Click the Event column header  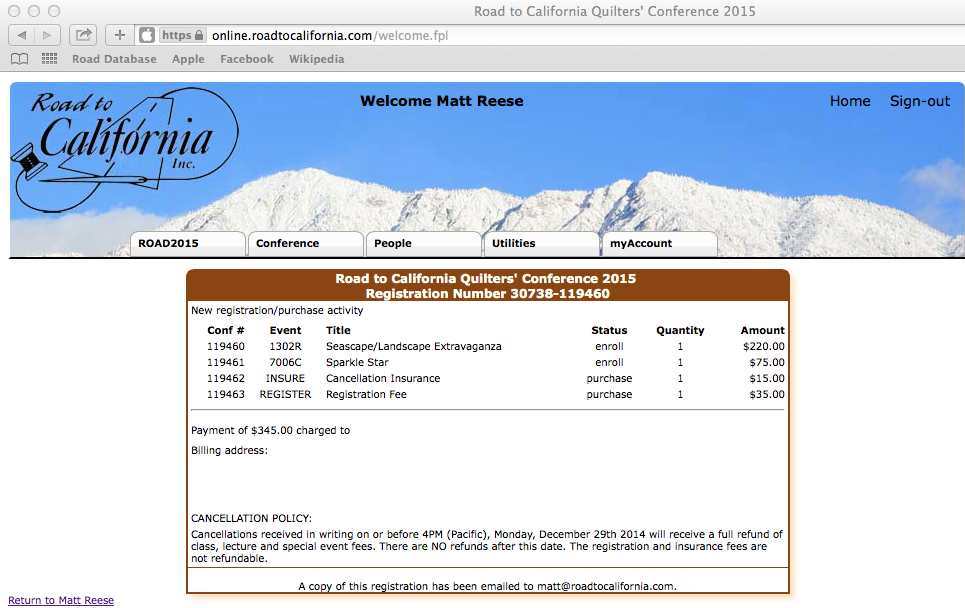(x=285, y=330)
